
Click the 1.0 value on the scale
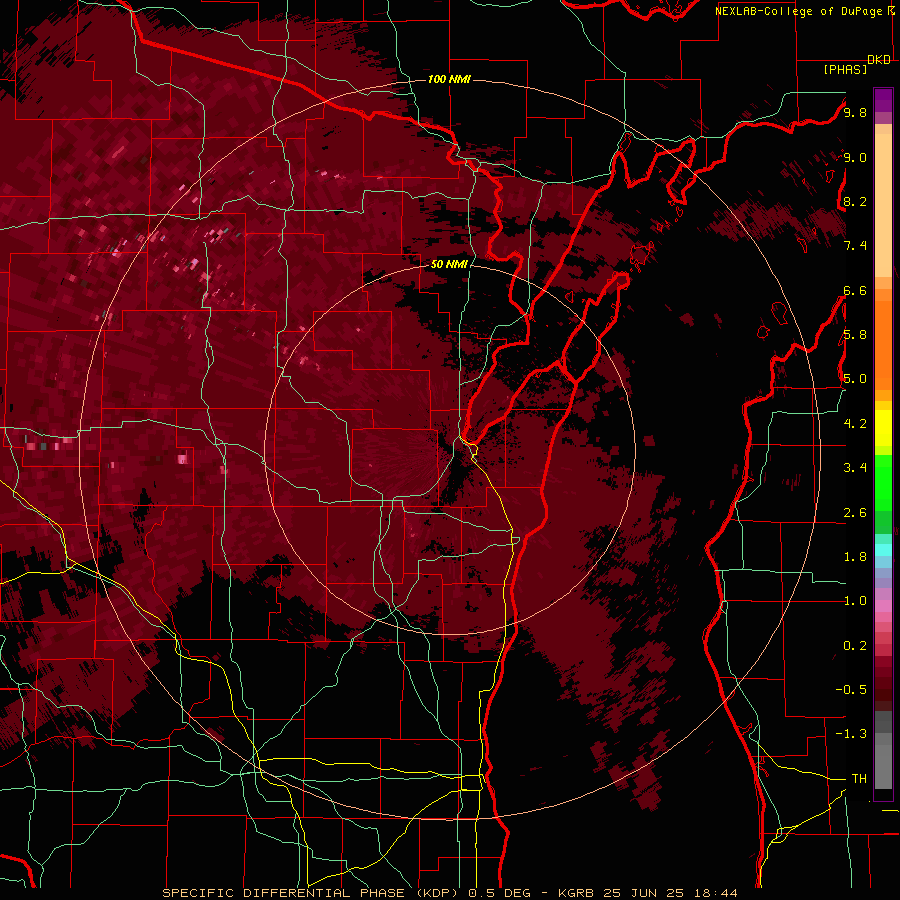tap(855, 601)
